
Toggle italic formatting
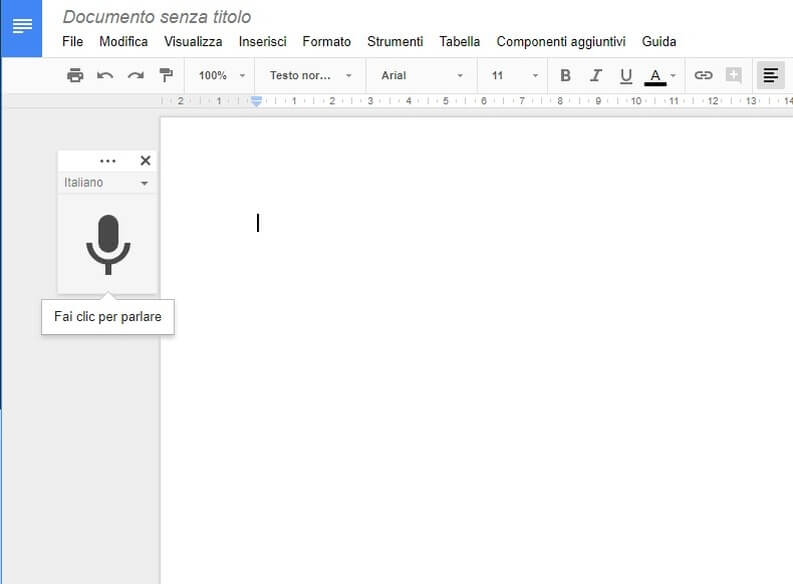pyautogui.click(x=596, y=75)
